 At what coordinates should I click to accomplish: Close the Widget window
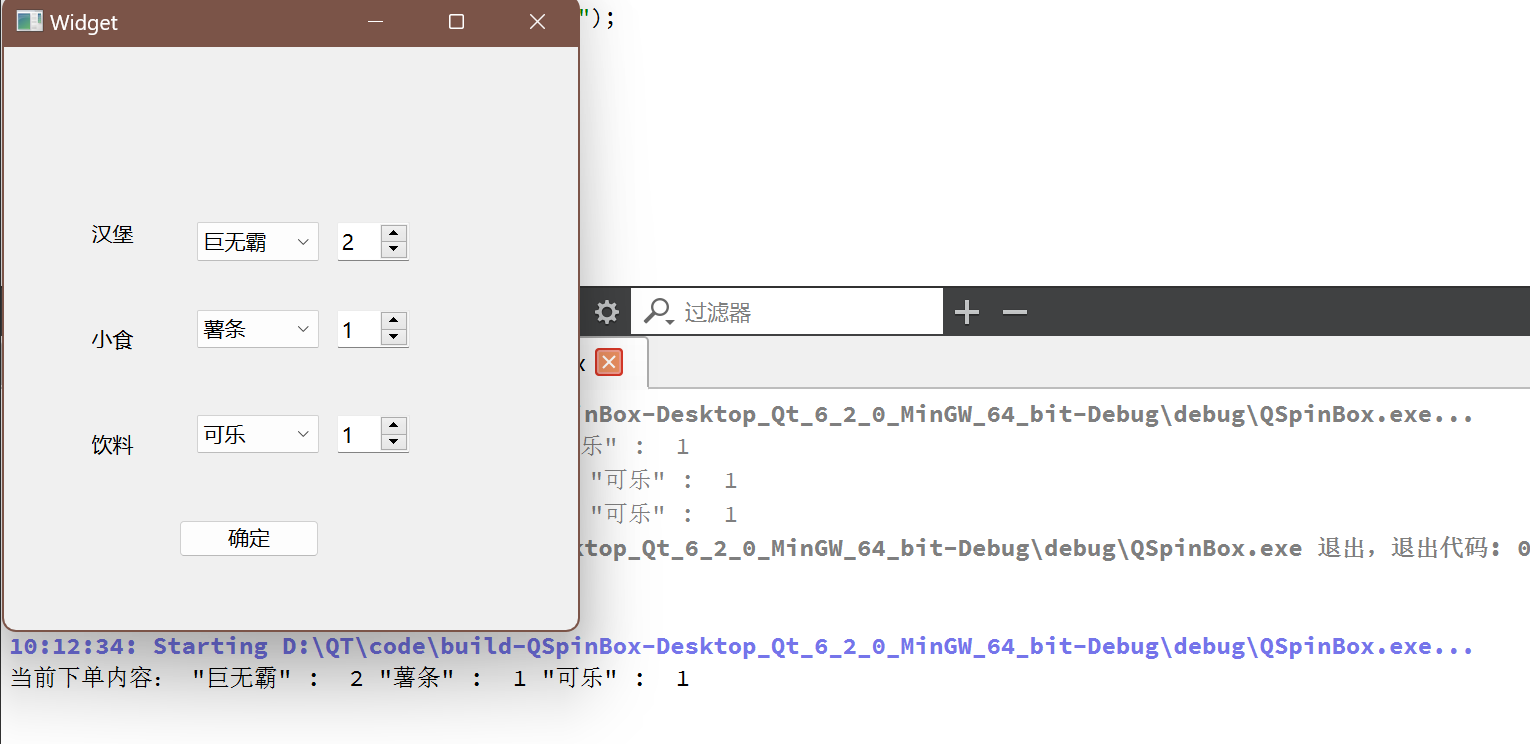pos(538,22)
